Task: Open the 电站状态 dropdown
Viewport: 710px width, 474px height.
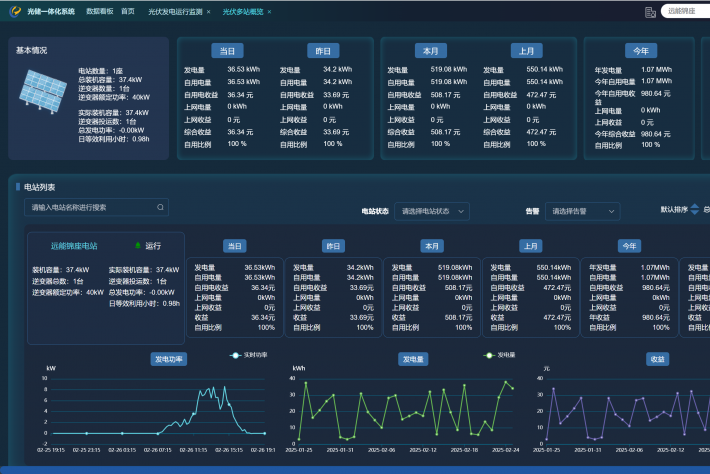Action: [x=434, y=212]
